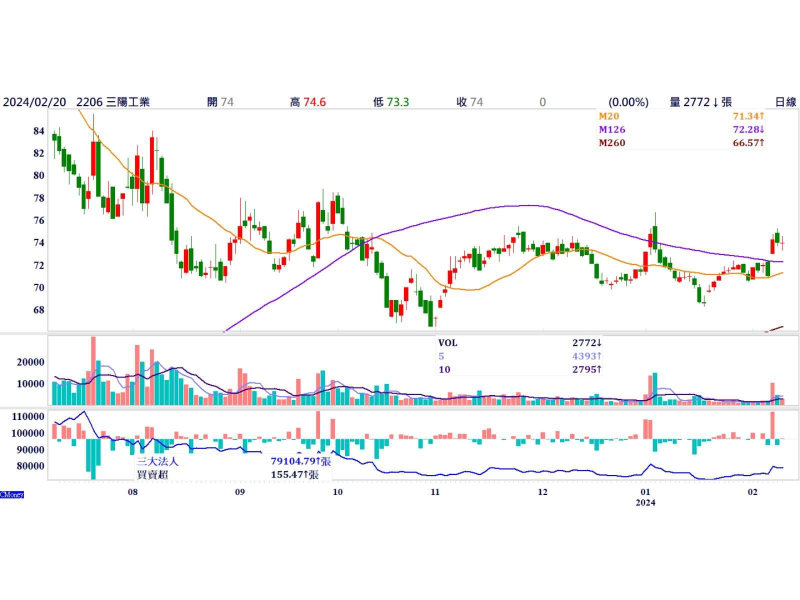Image resolution: width=800 pixels, height=600 pixels.
Task: Click the 三大法人 legend label
Action: (x=159, y=462)
